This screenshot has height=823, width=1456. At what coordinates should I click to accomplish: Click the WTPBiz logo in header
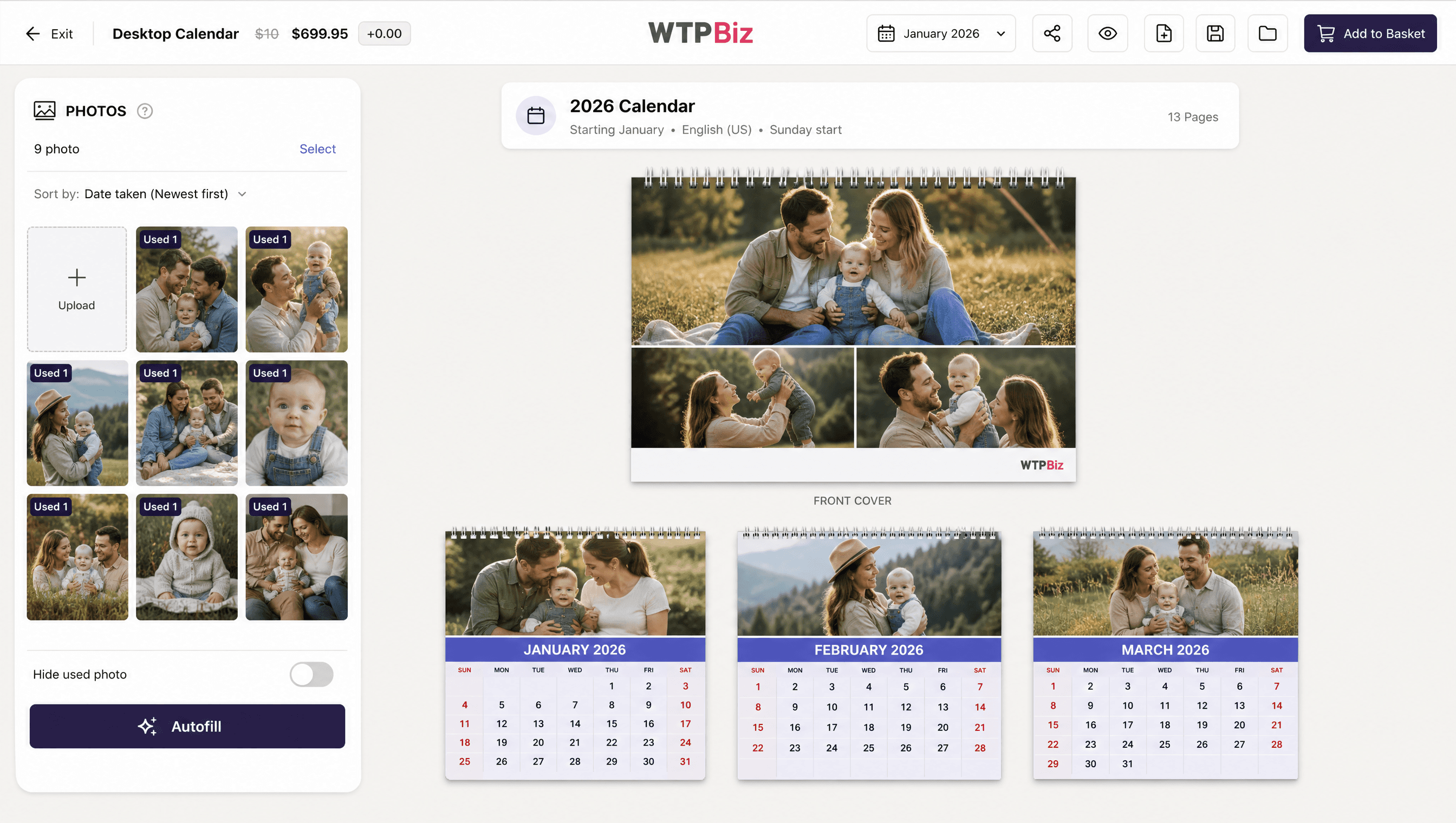(700, 33)
